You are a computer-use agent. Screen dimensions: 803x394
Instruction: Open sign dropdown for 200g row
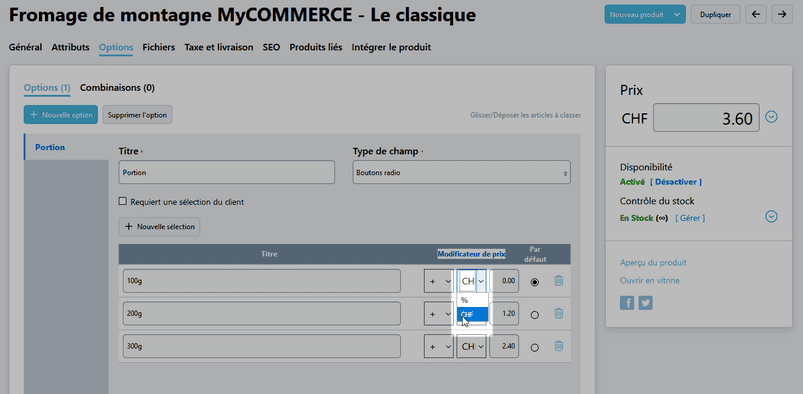coord(438,314)
